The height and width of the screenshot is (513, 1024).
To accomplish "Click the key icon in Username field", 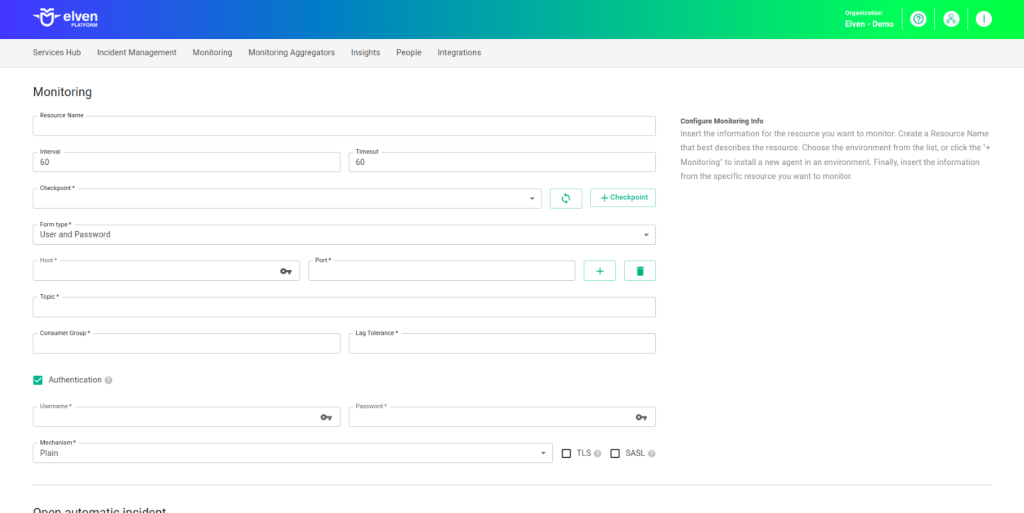I will click(326, 417).
